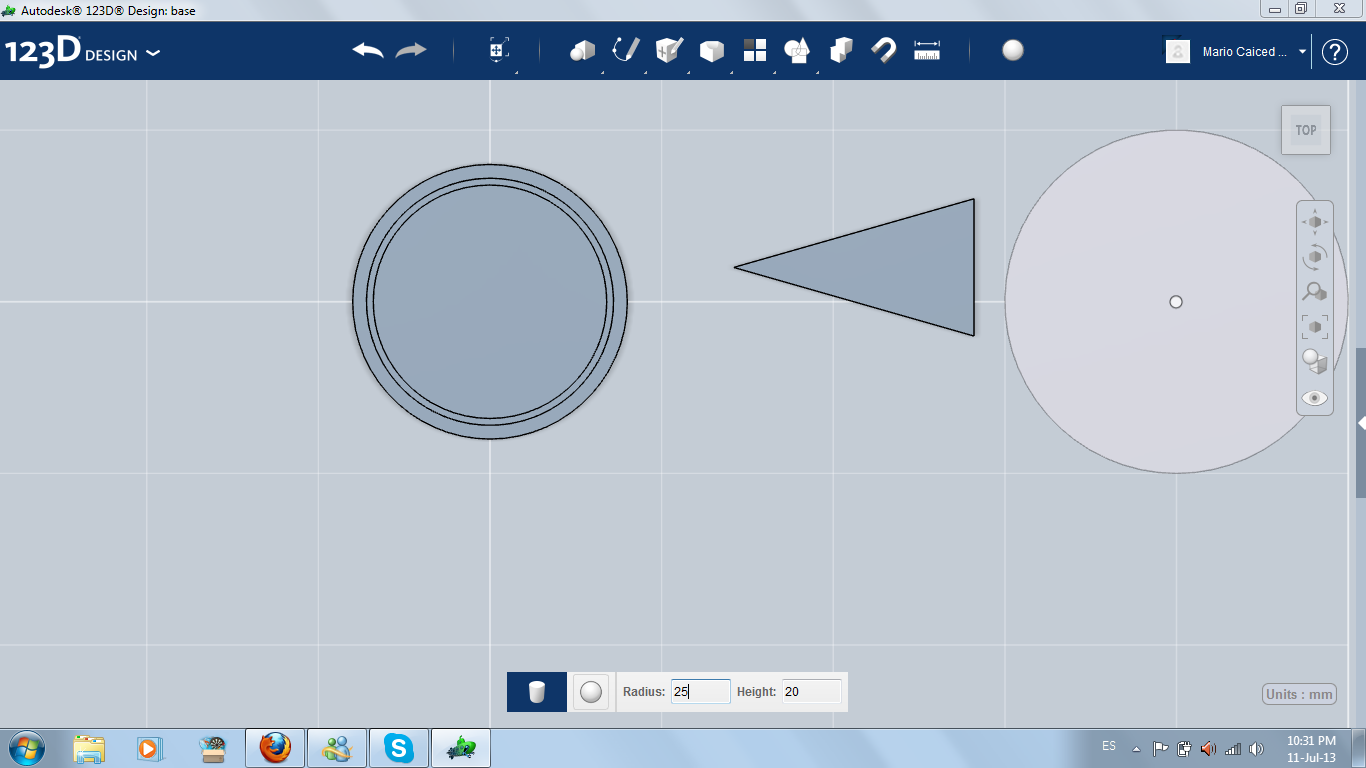Click the TOP view cube
The image size is (1366, 768).
point(1306,130)
